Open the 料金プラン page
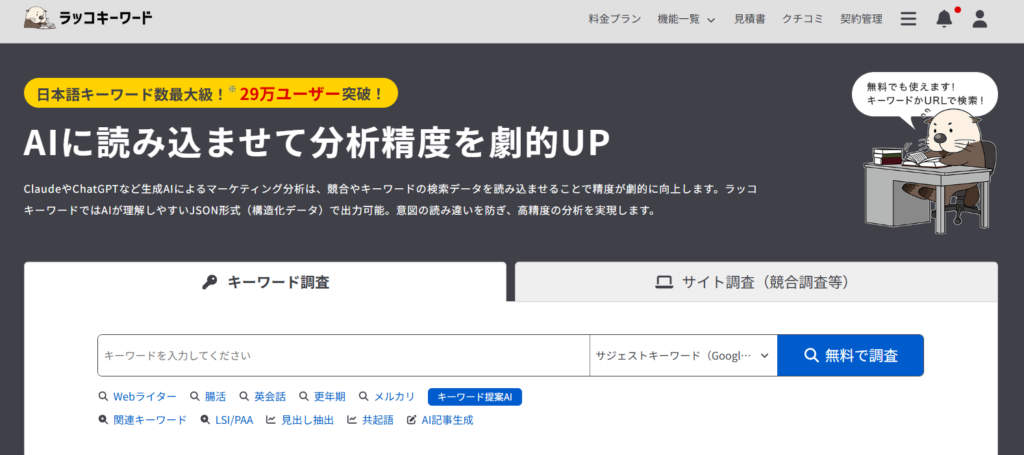Viewport: 1024px width, 455px height. pos(615,19)
